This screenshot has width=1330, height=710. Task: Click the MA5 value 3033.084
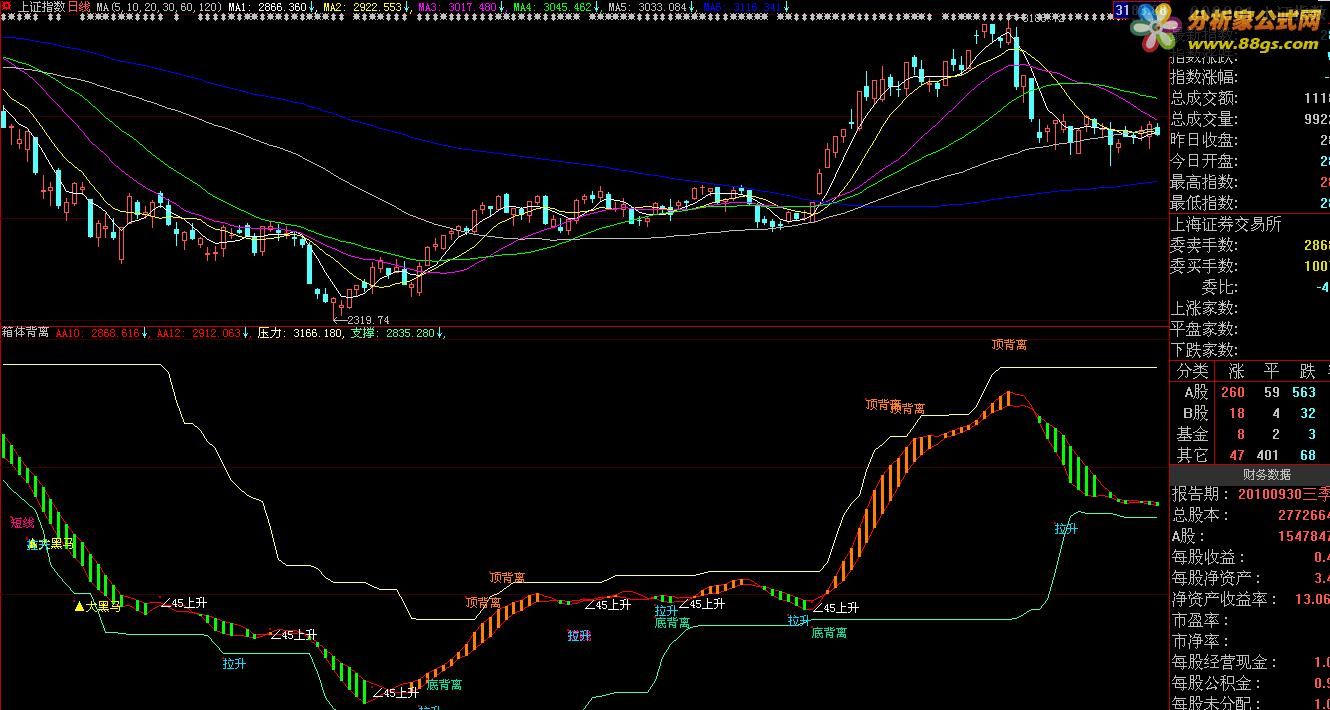click(x=663, y=6)
